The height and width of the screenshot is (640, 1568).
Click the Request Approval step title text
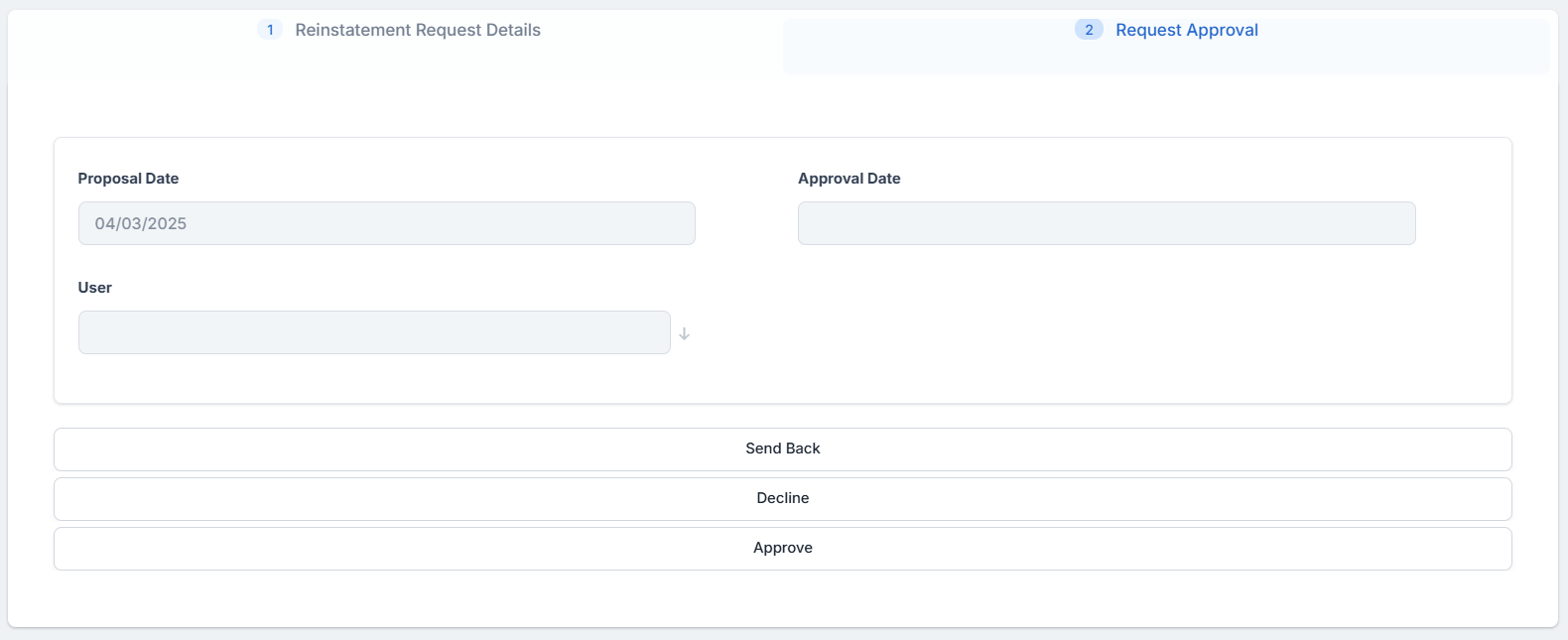pyautogui.click(x=1186, y=30)
